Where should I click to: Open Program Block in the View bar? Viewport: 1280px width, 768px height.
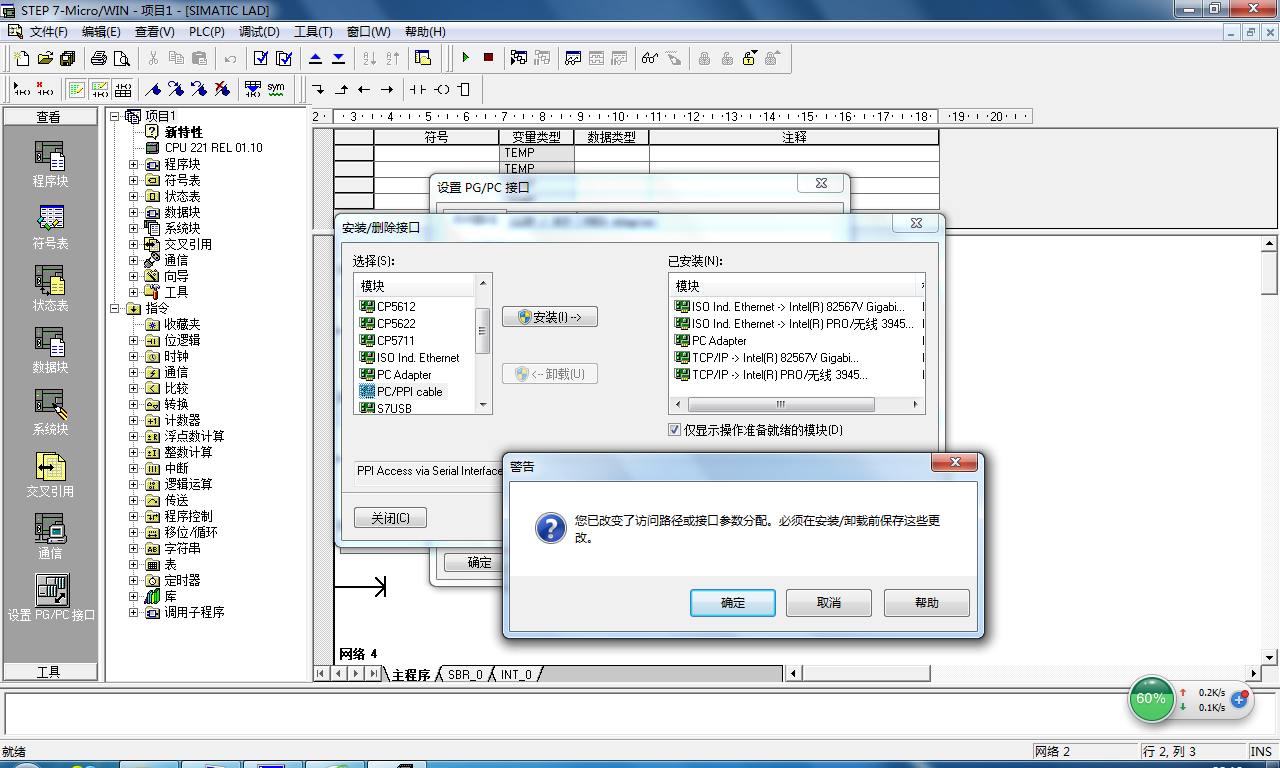(50, 164)
